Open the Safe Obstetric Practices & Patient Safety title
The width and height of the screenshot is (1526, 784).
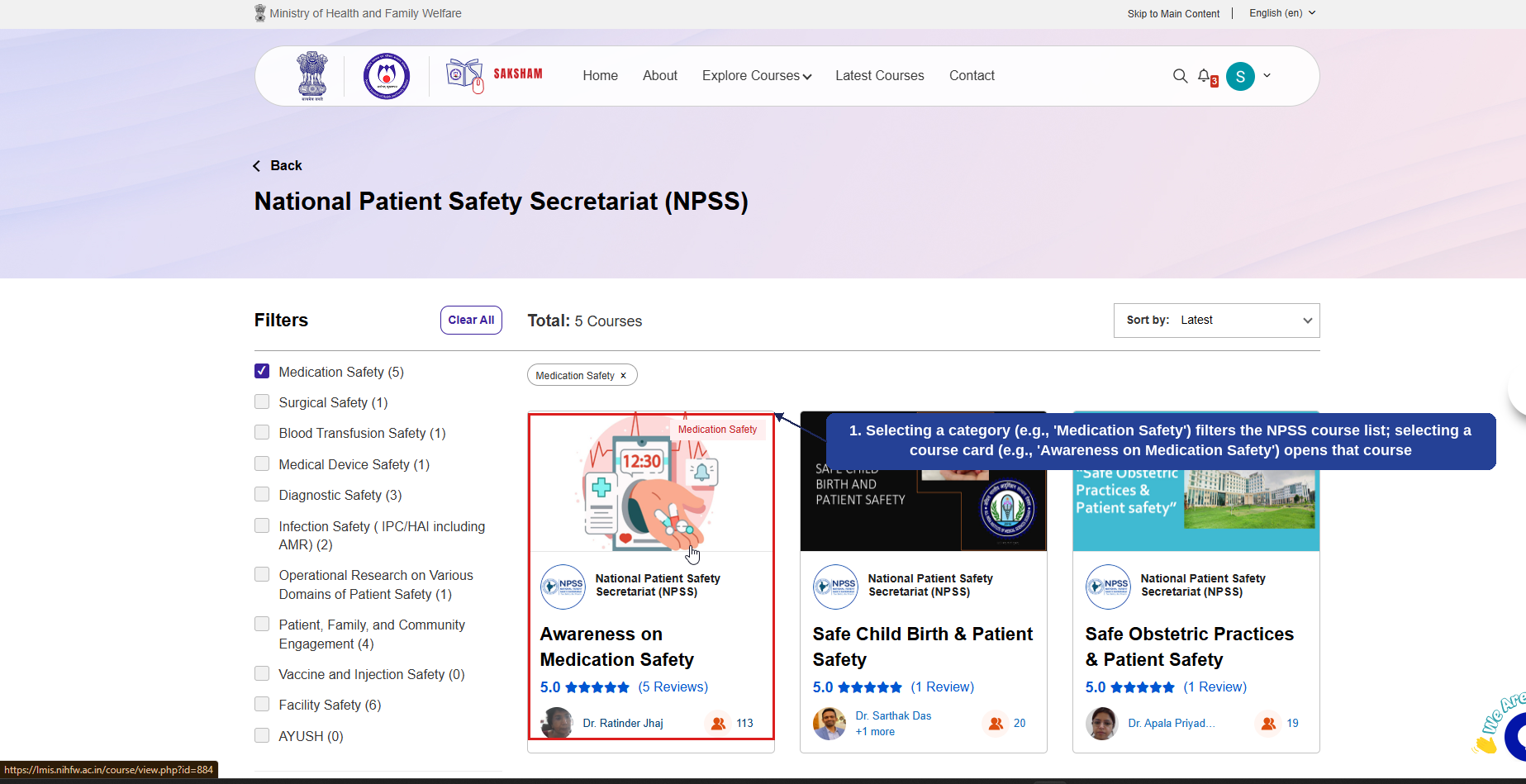point(1190,647)
